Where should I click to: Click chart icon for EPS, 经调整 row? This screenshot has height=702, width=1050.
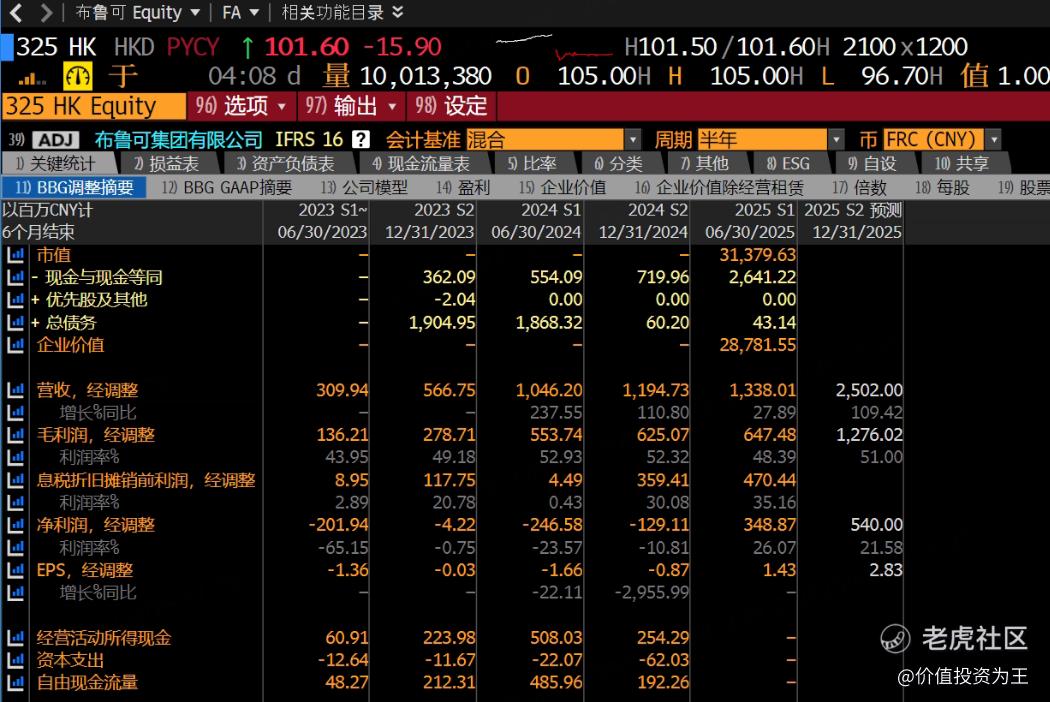[x=15, y=570]
